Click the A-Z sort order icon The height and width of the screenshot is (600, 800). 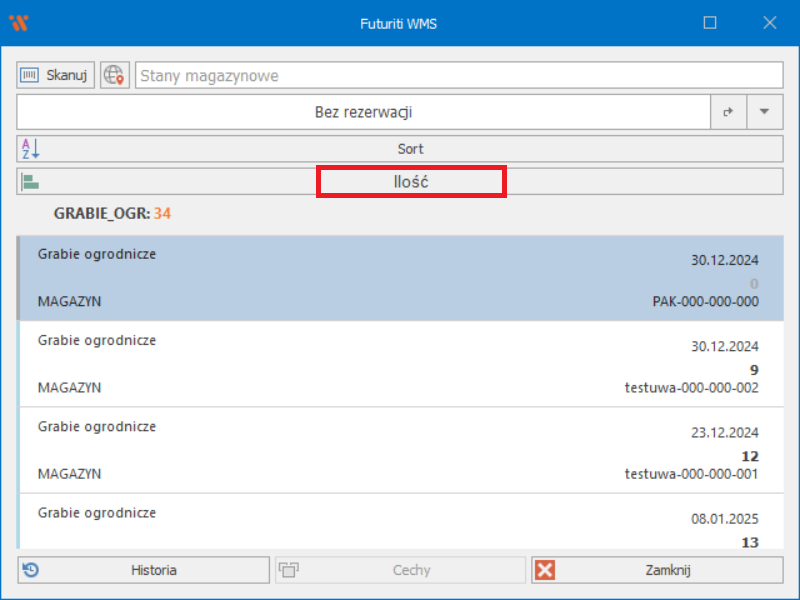[29, 149]
